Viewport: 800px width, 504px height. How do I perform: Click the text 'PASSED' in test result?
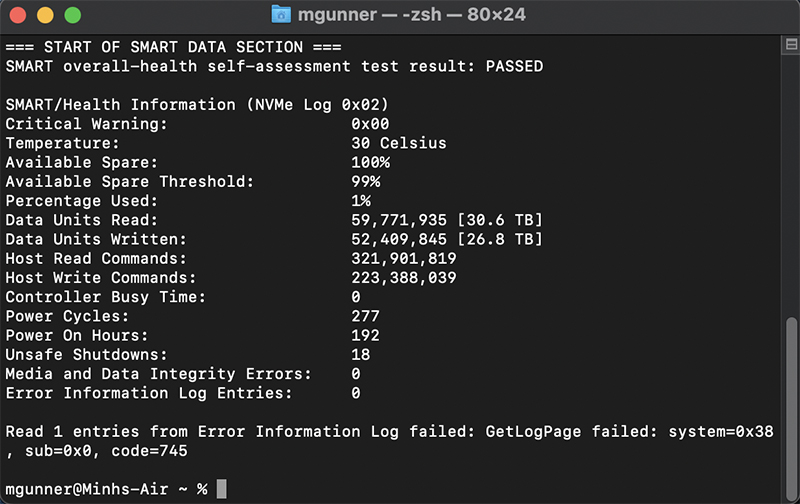tap(514, 66)
